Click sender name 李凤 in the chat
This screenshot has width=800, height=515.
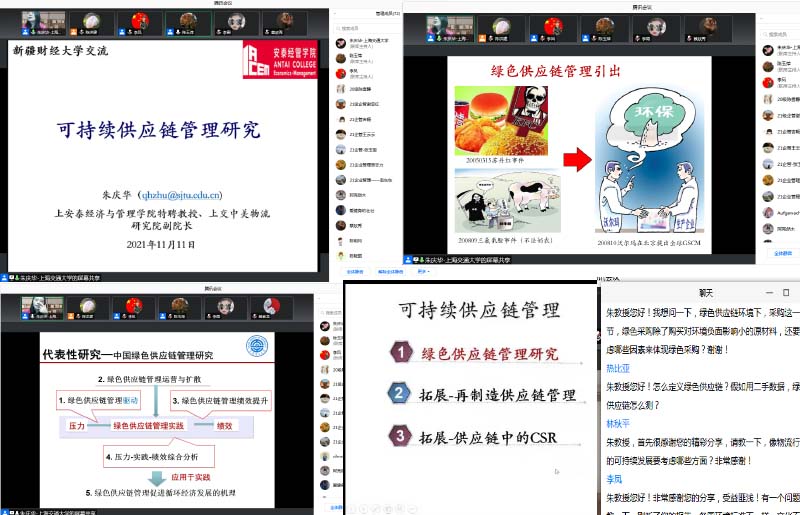coord(614,479)
